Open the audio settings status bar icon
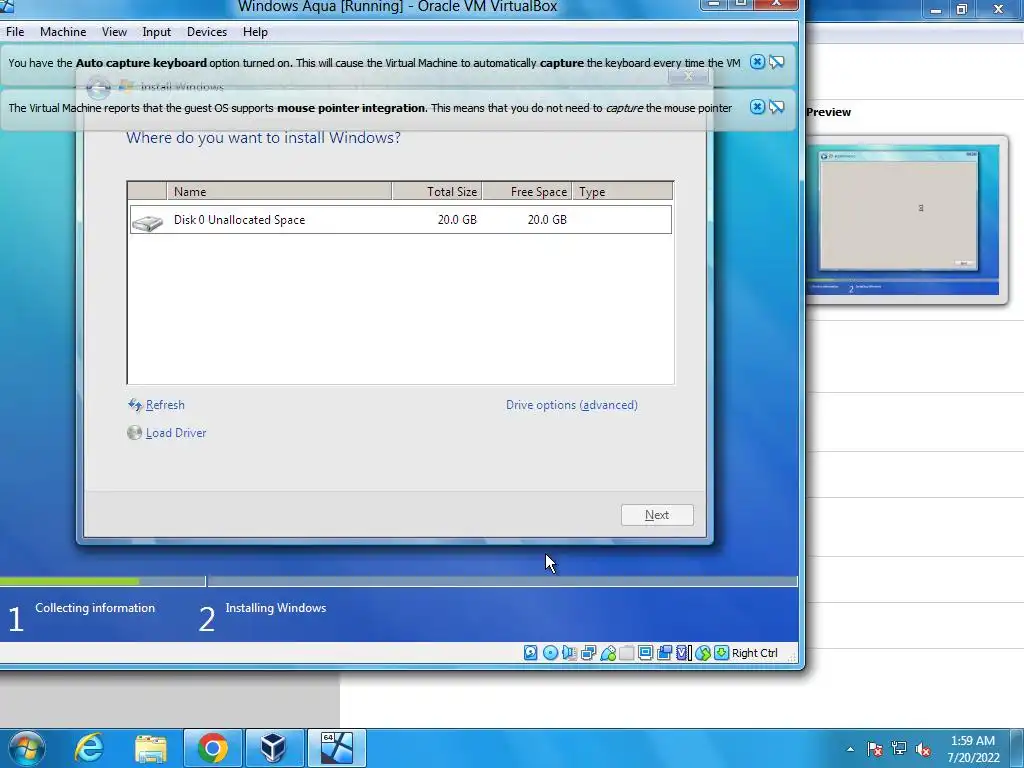This screenshot has height=768, width=1024. (569, 652)
